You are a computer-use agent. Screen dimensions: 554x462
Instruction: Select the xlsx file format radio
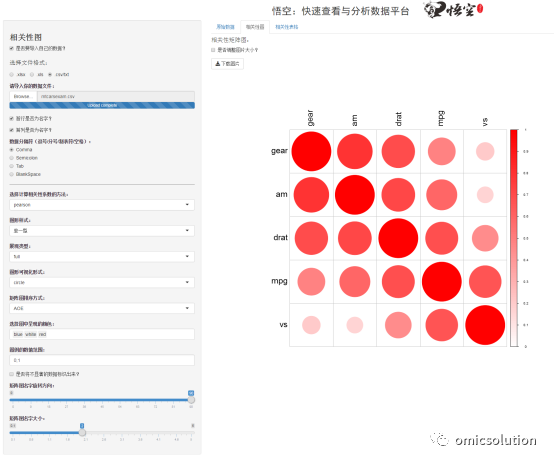coord(12,75)
